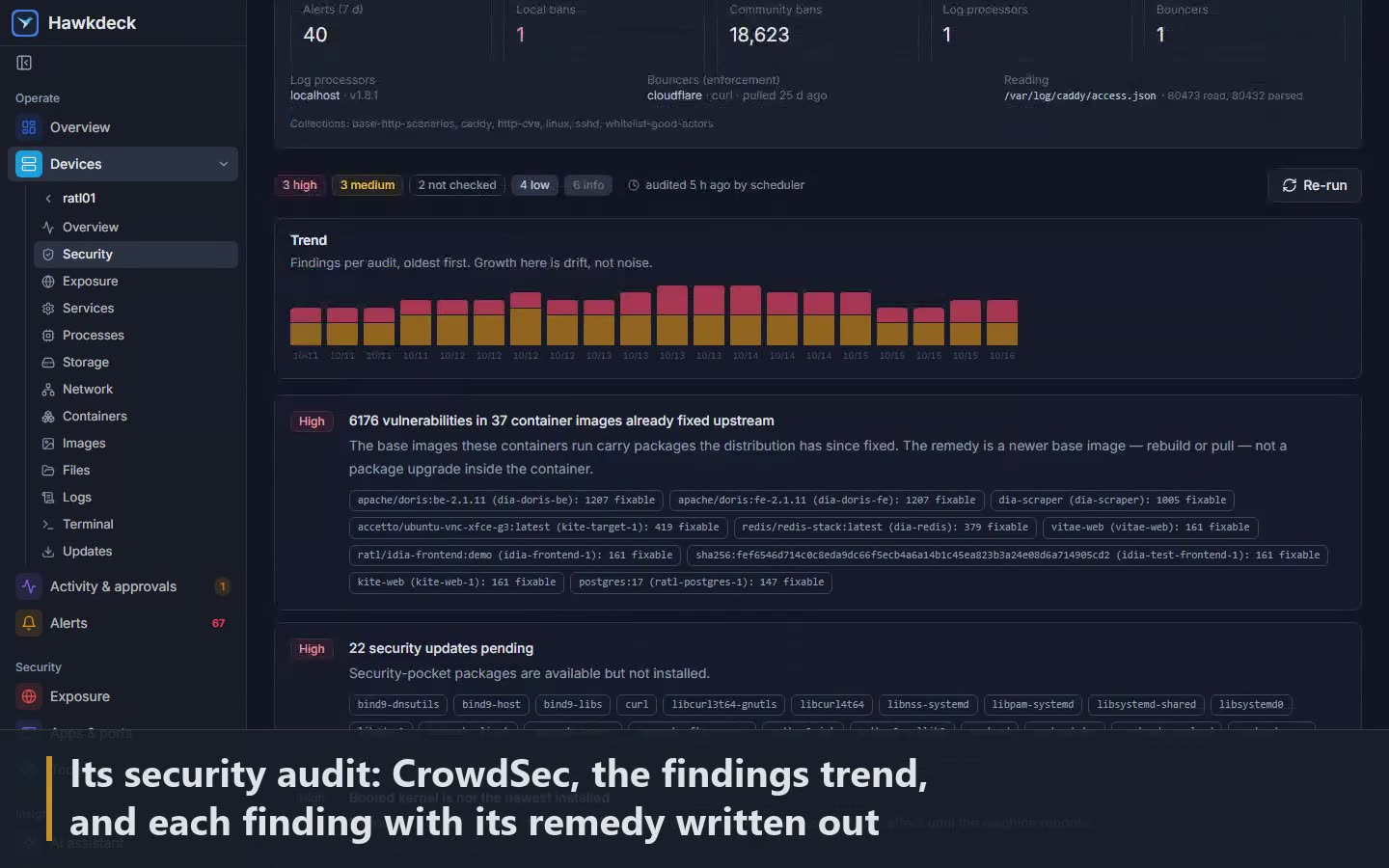Click the Community bans value 18,623
The height and width of the screenshot is (868, 1389).
click(x=759, y=35)
